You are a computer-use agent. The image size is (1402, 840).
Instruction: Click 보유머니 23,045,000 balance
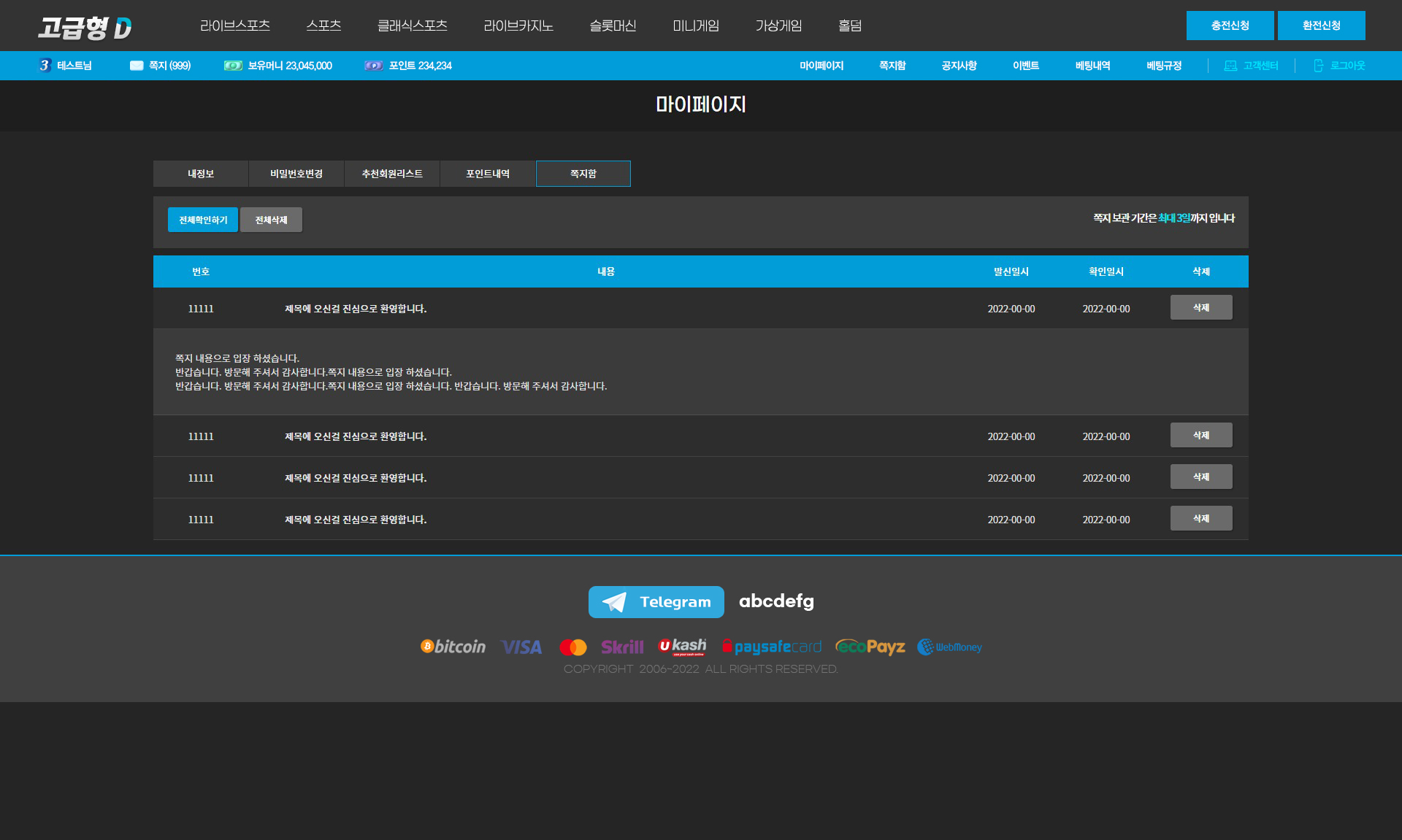tap(290, 66)
